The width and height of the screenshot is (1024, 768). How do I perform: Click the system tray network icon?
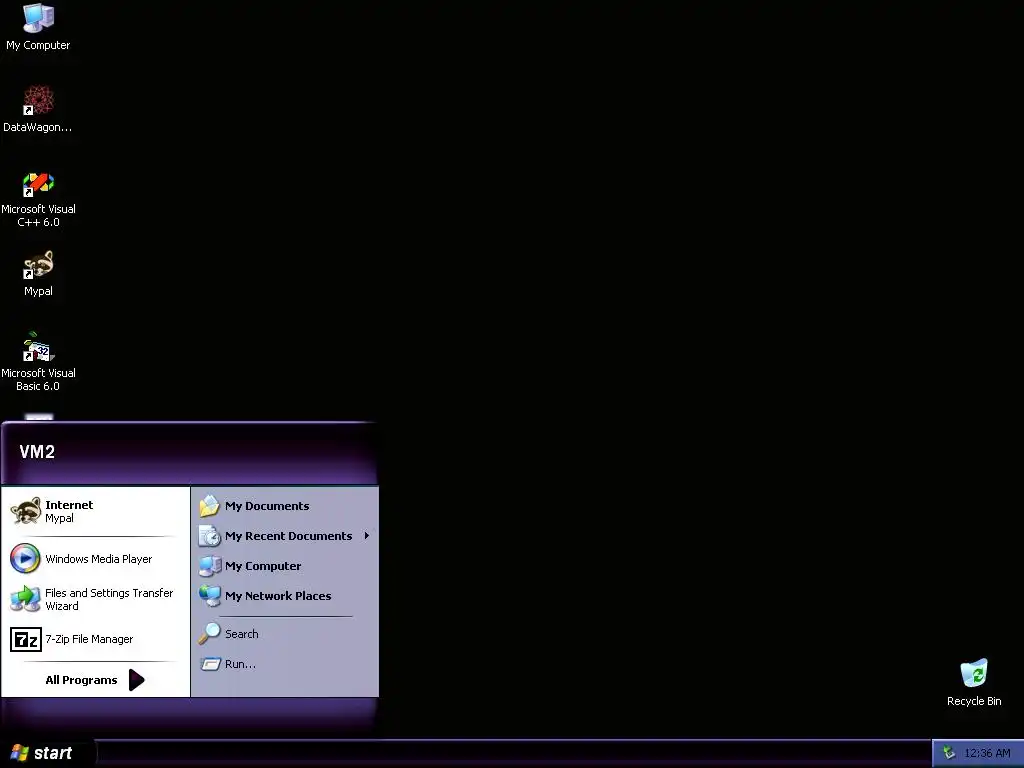pyautogui.click(x=949, y=753)
